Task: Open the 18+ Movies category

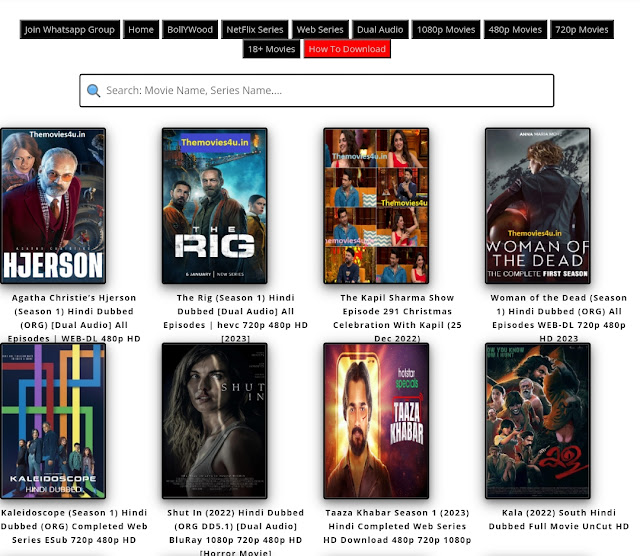Action: [x=271, y=49]
